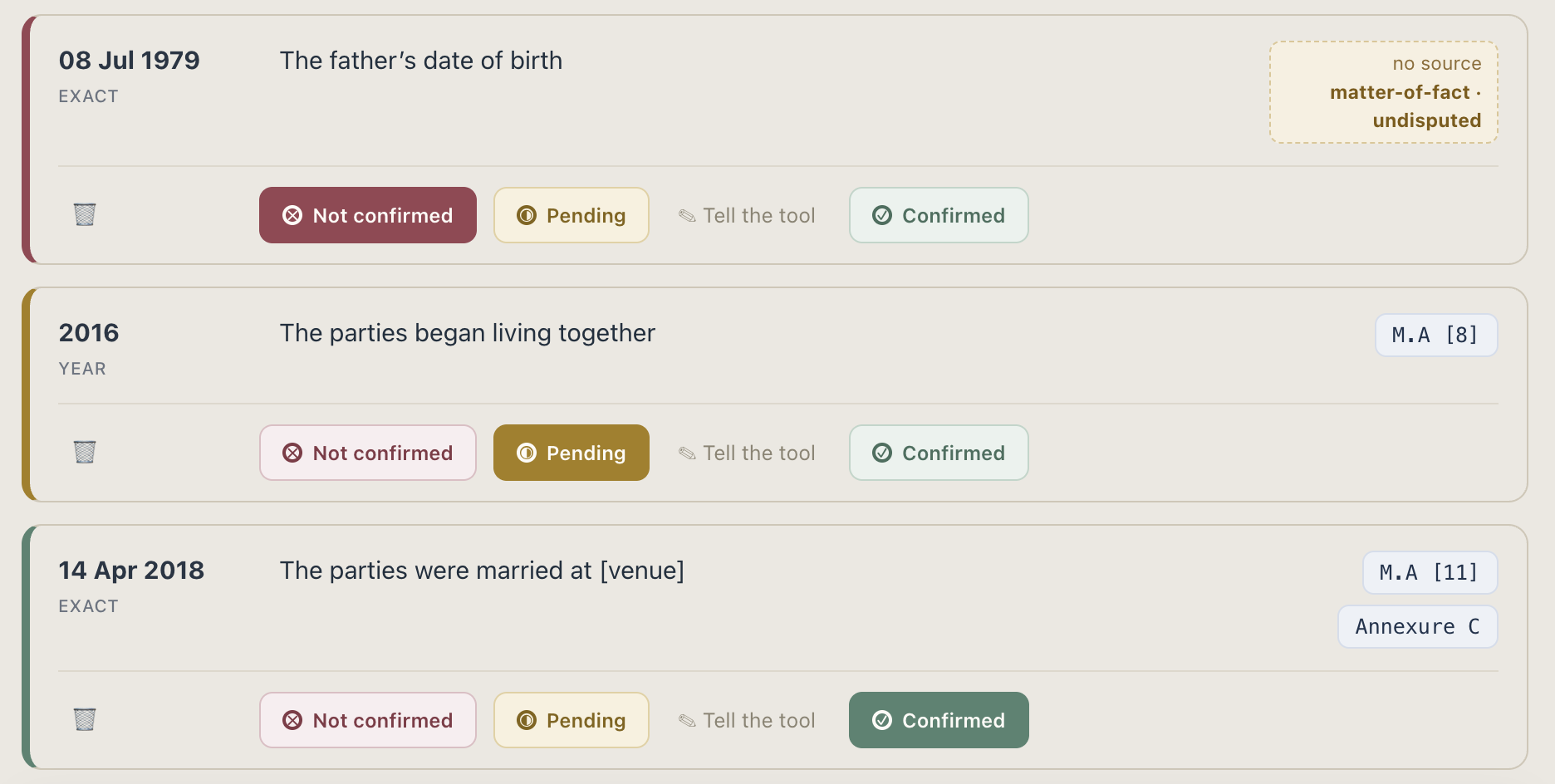Mark father's date of birth as Not confirmed
This screenshot has height=784, width=1555.
[x=368, y=215]
